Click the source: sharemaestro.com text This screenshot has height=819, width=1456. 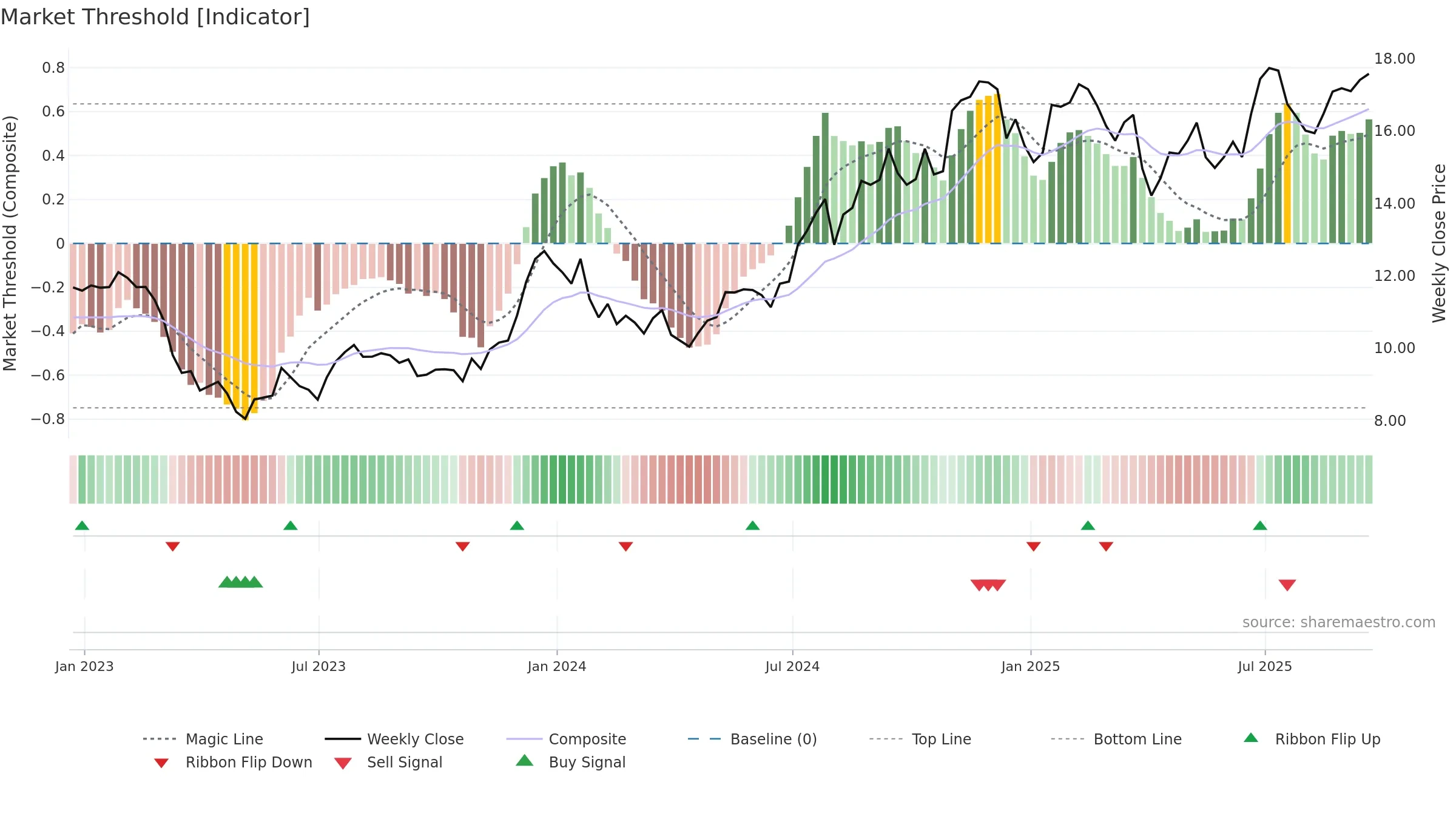tap(1339, 622)
